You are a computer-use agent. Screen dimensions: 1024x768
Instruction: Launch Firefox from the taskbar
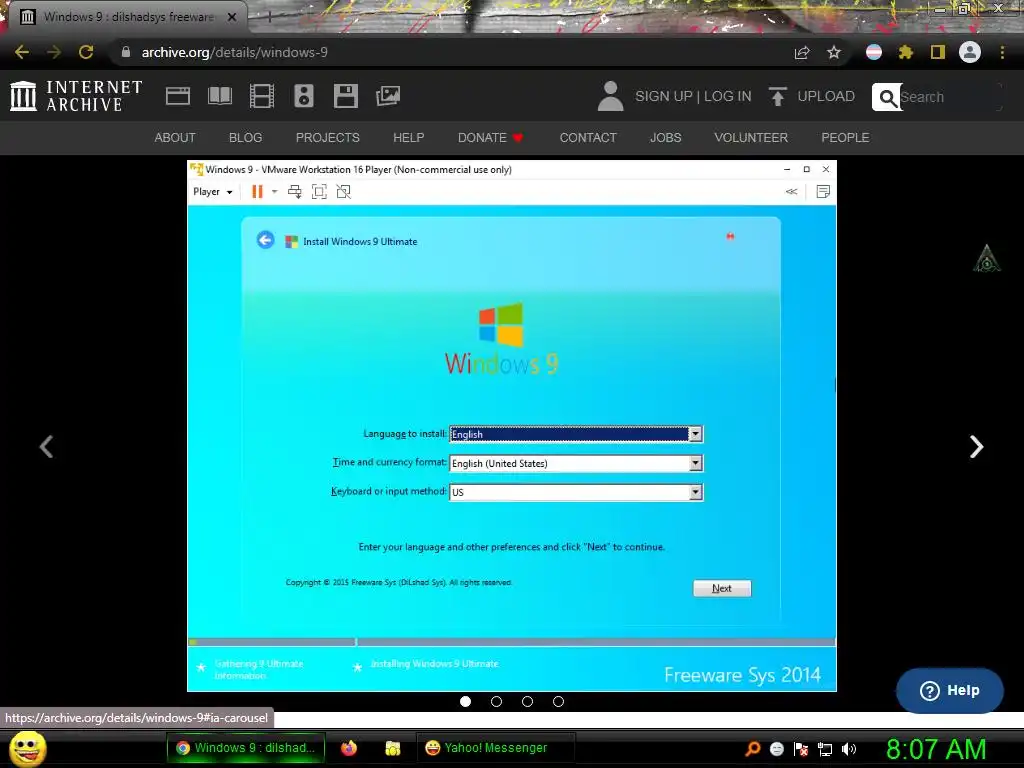point(349,748)
